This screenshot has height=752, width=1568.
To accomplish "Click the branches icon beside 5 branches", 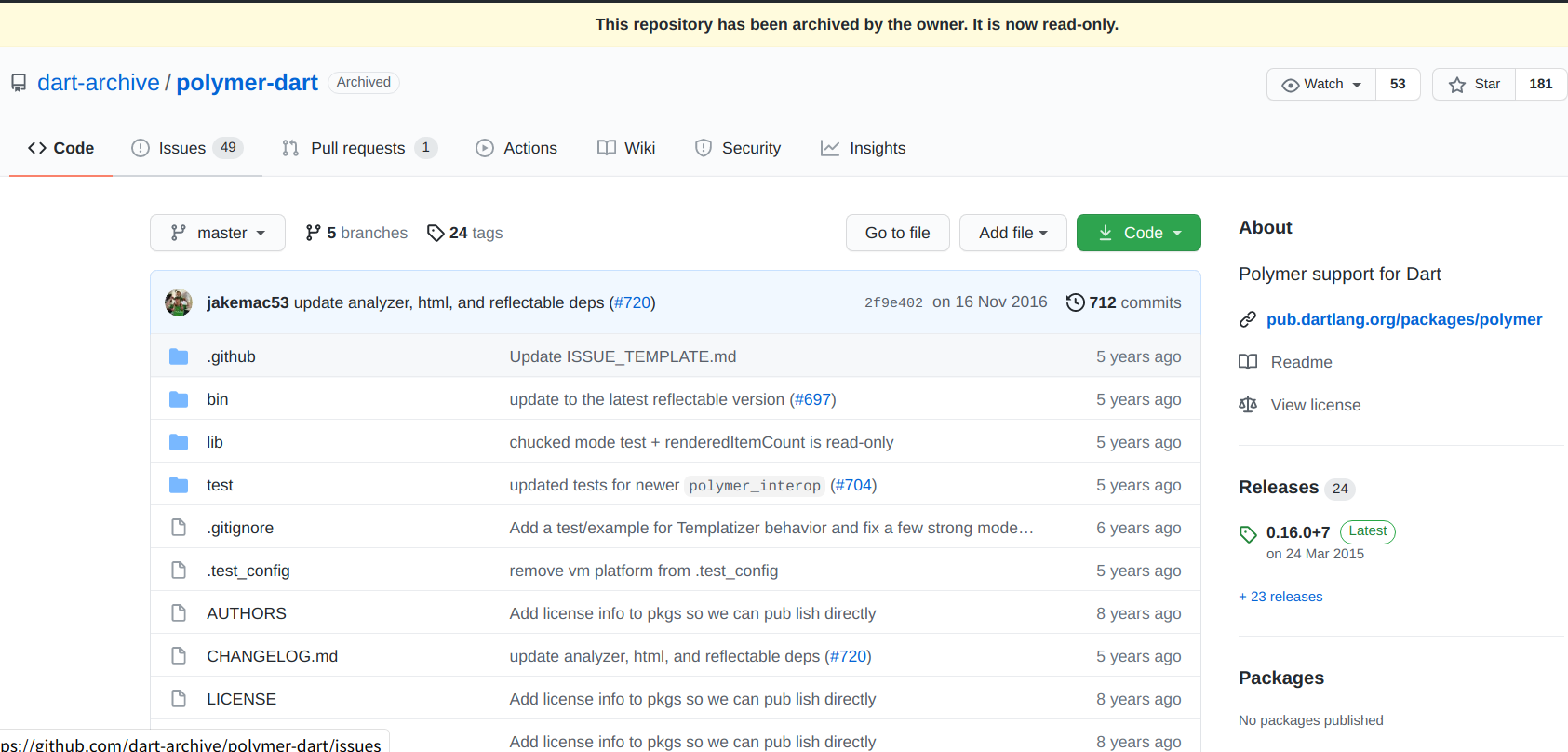I will tap(314, 233).
